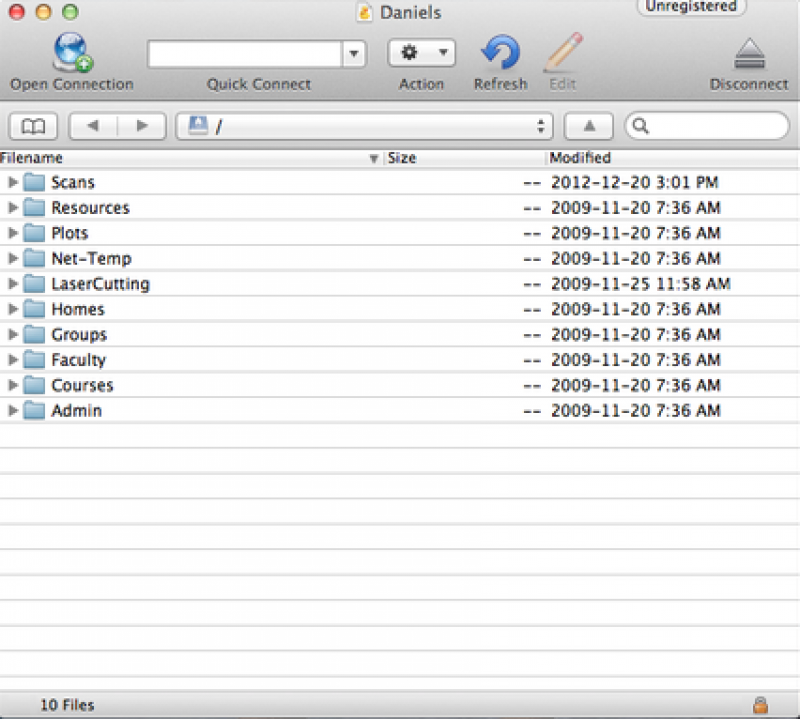This screenshot has height=719, width=800.
Task: Expand the Groups folder
Action: pos(13,335)
